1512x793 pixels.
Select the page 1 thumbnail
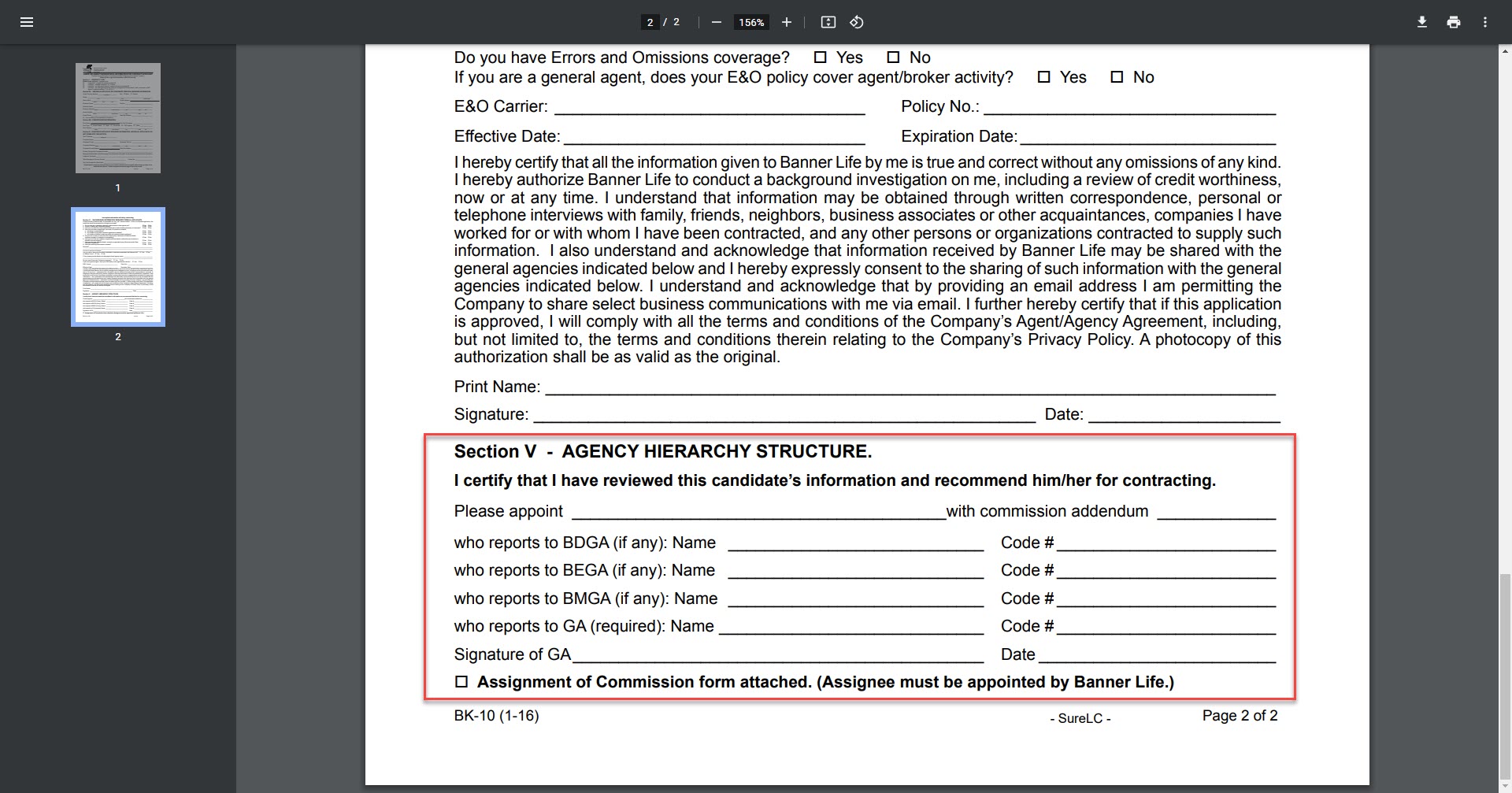coord(118,118)
